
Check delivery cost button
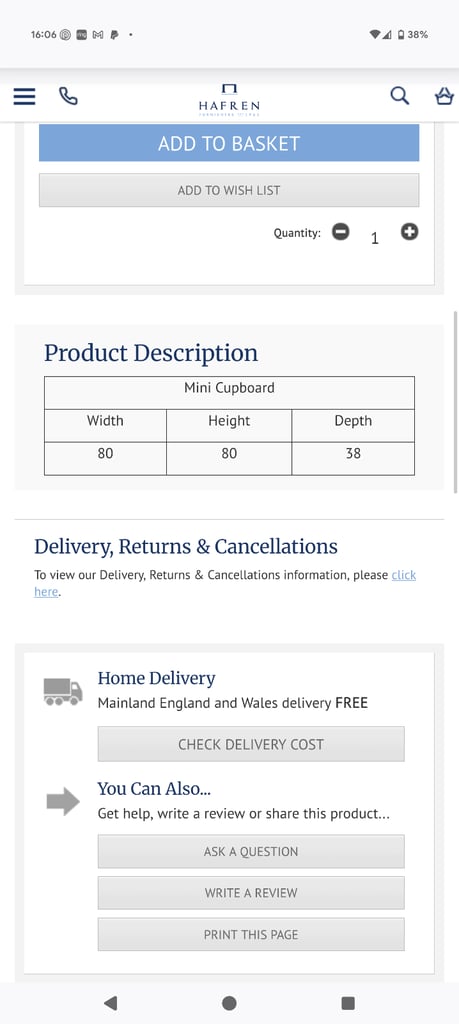click(251, 744)
